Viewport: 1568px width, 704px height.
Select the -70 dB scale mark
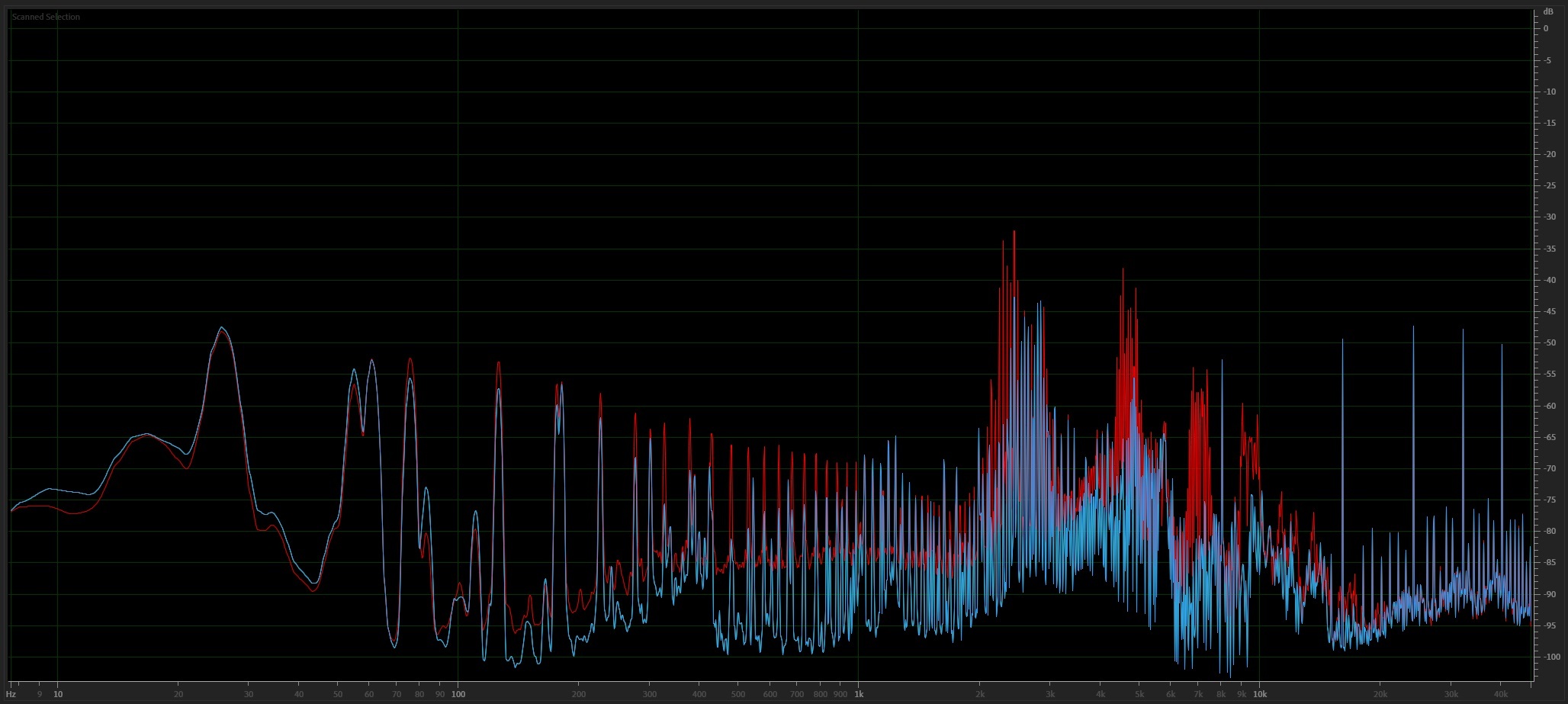(x=1550, y=468)
